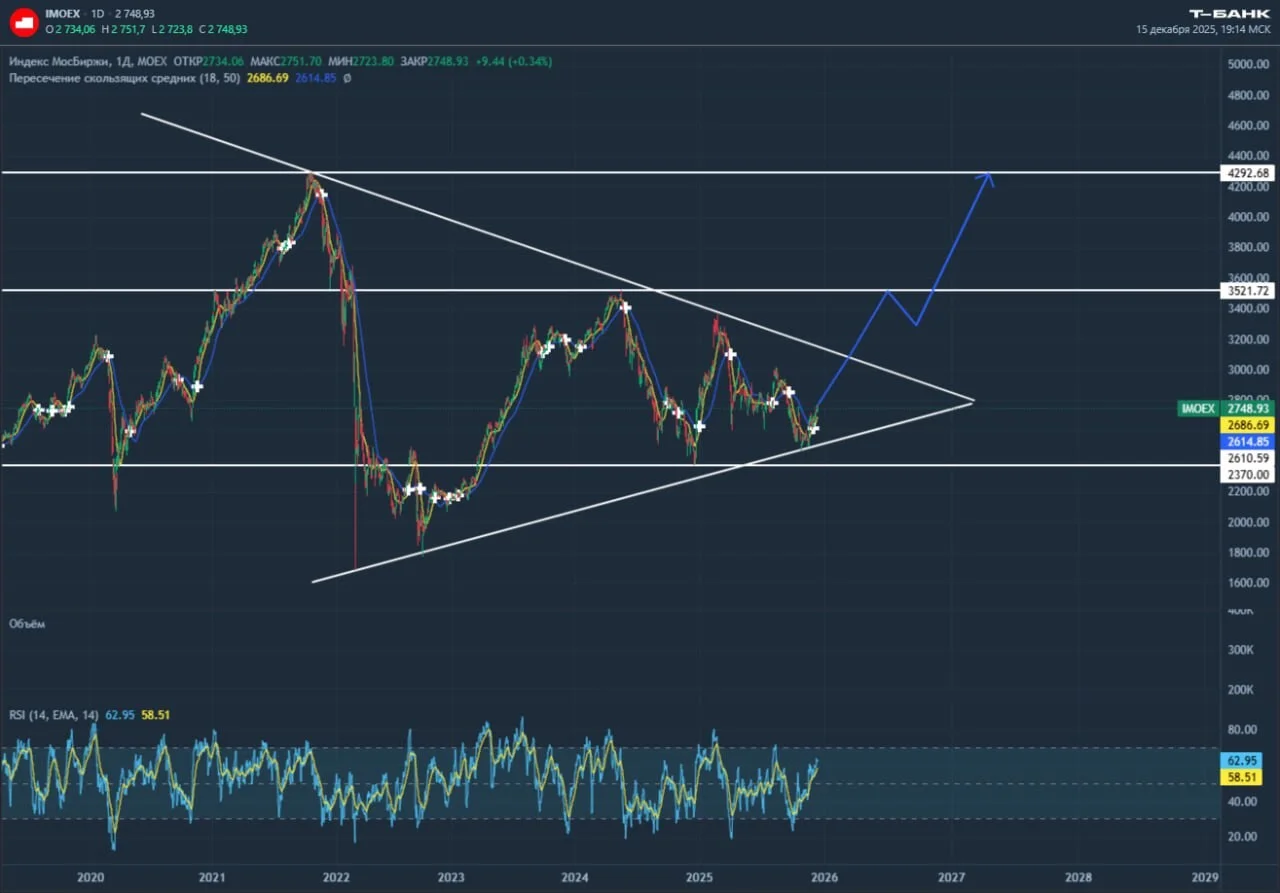Click the 2022 label on the time axis

coord(336,877)
